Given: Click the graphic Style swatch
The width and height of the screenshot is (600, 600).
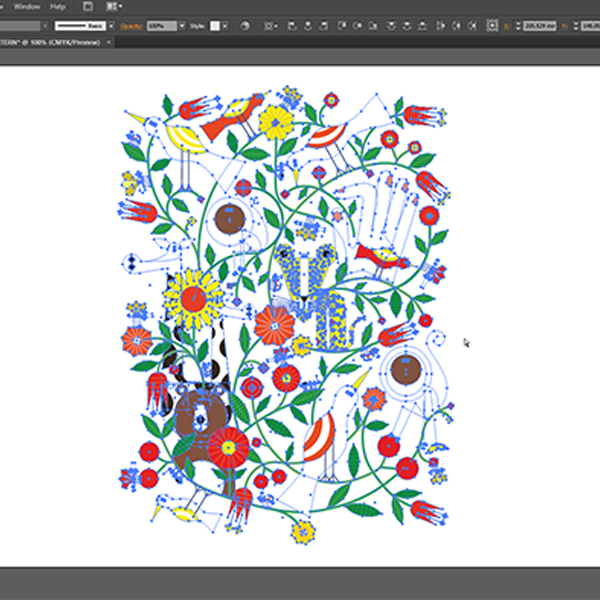Looking at the screenshot, I should pos(214,24).
